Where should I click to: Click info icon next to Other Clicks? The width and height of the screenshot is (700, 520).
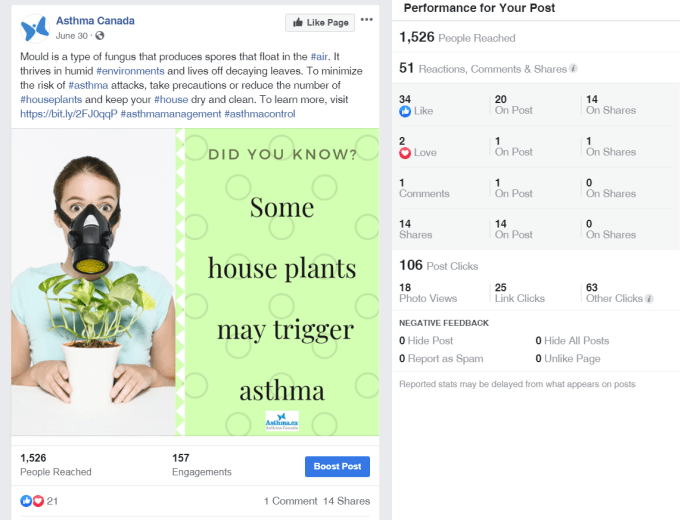(x=650, y=299)
